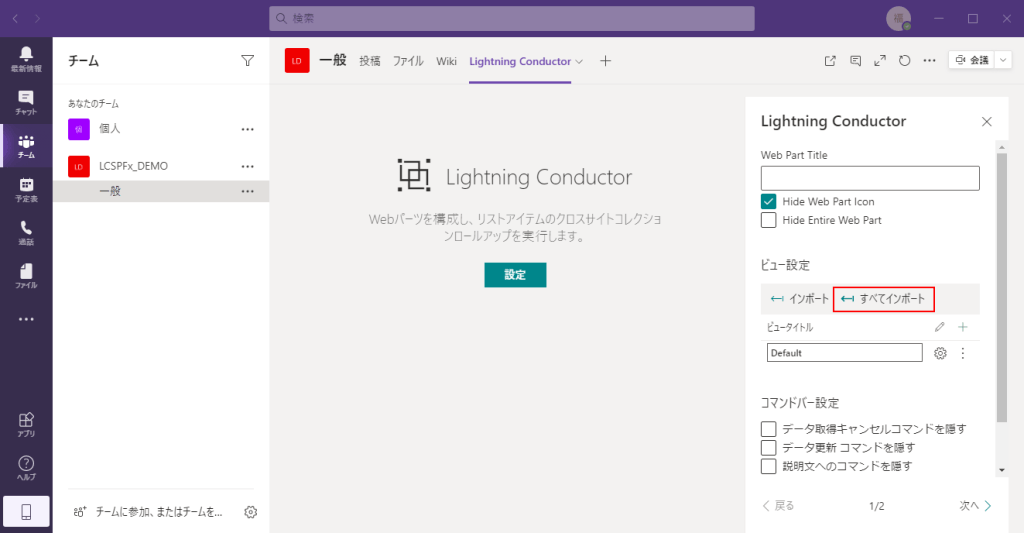Viewport: 1024px width, 533px height.
Task: Show the tab conversation icon
Action: [856, 61]
